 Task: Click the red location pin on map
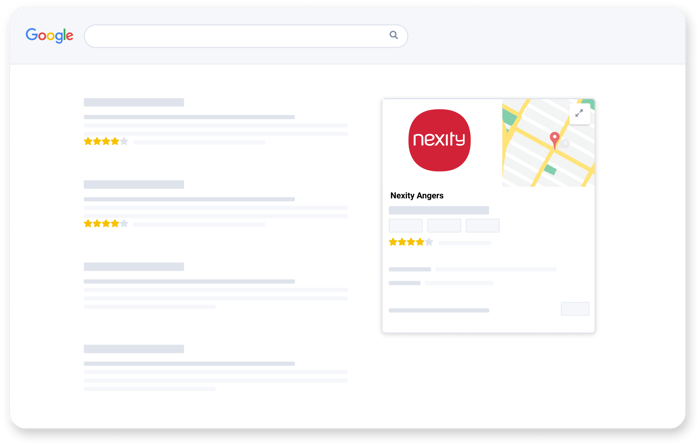pyautogui.click(x=554, y=140)
